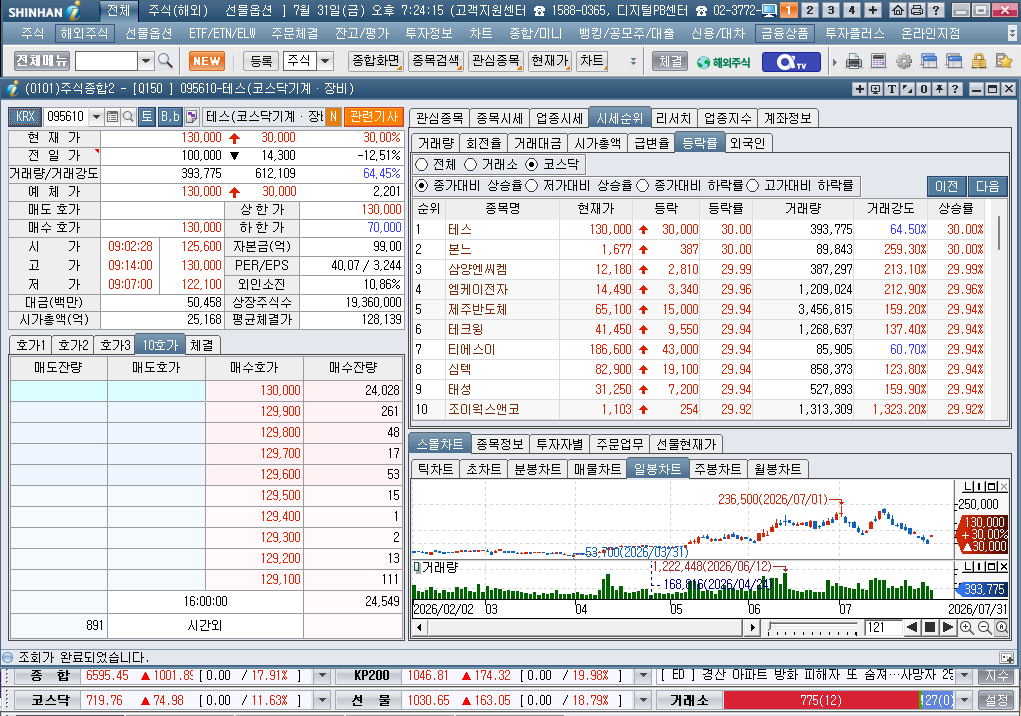
Task: Click the 토 icon button in stock header
Action: [147, 117]
